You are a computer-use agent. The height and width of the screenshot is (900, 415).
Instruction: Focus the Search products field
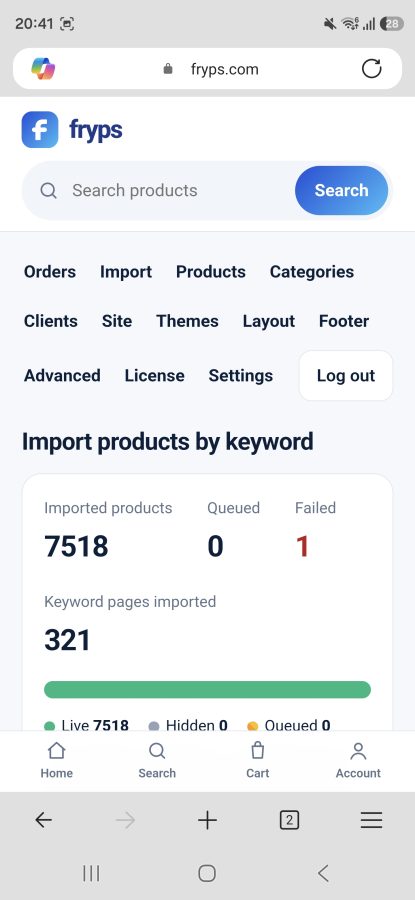[166, 191]
